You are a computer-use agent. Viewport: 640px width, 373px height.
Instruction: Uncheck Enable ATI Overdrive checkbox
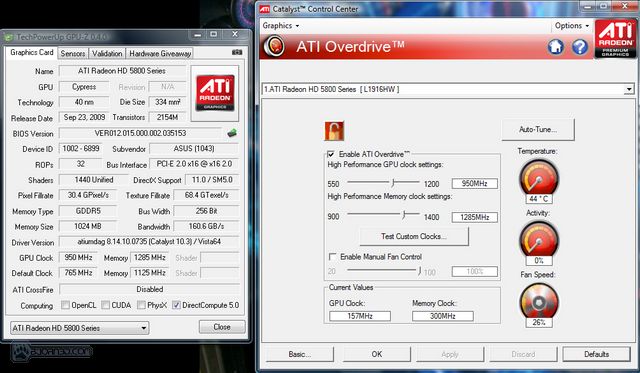(331, 154)
